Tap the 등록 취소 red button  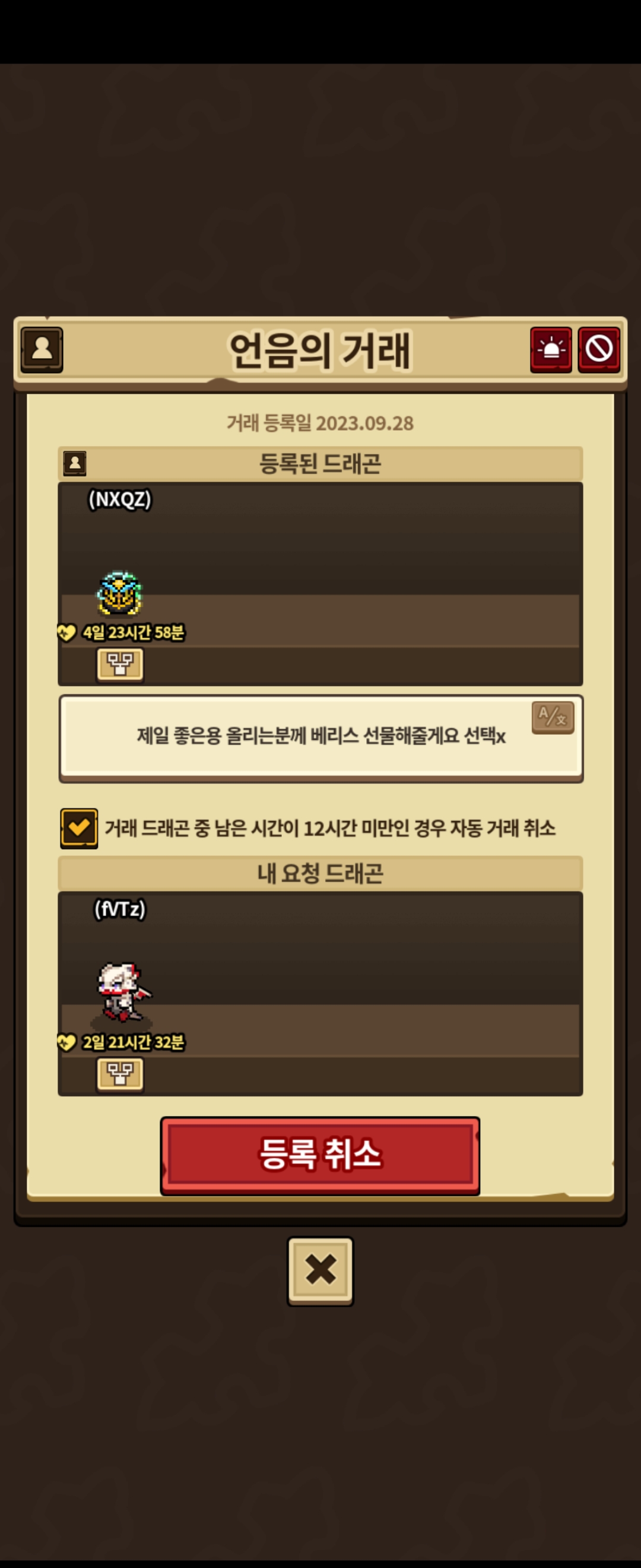320,1155
